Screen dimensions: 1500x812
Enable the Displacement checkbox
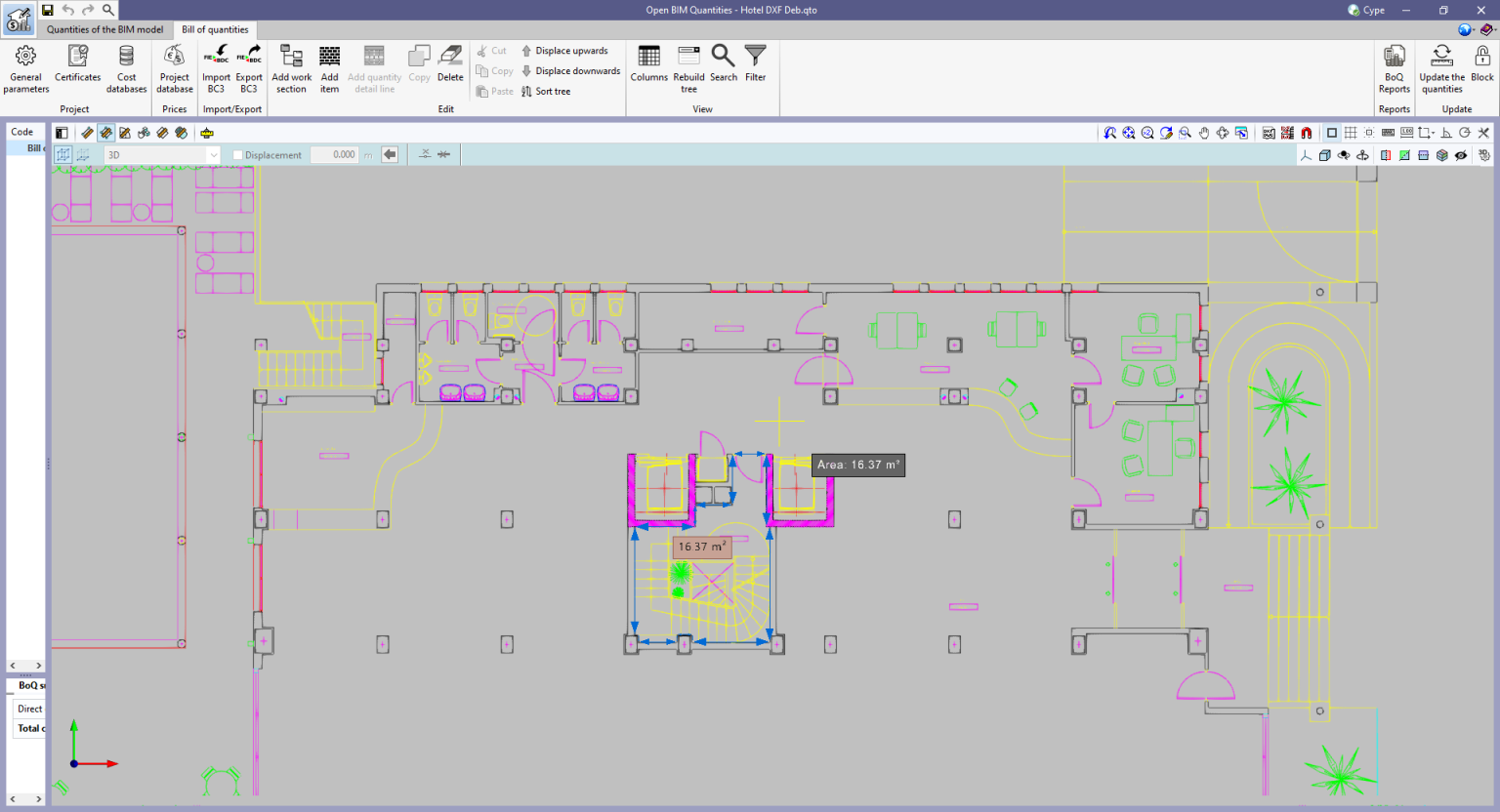click(237, 155)
